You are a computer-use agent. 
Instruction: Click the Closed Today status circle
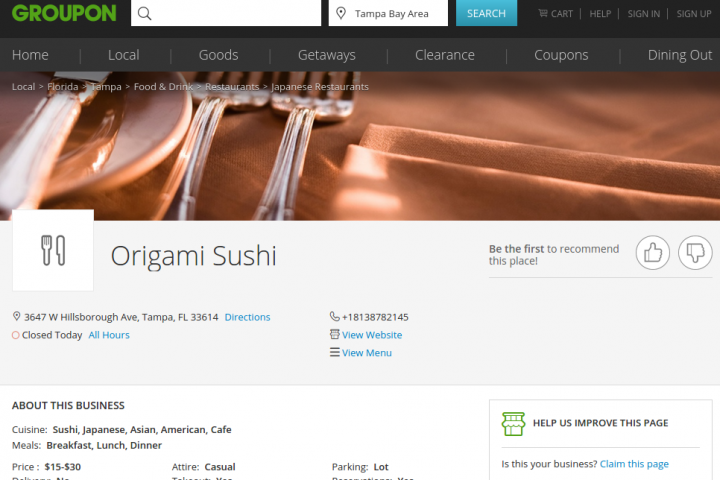(x=16, y=335)
